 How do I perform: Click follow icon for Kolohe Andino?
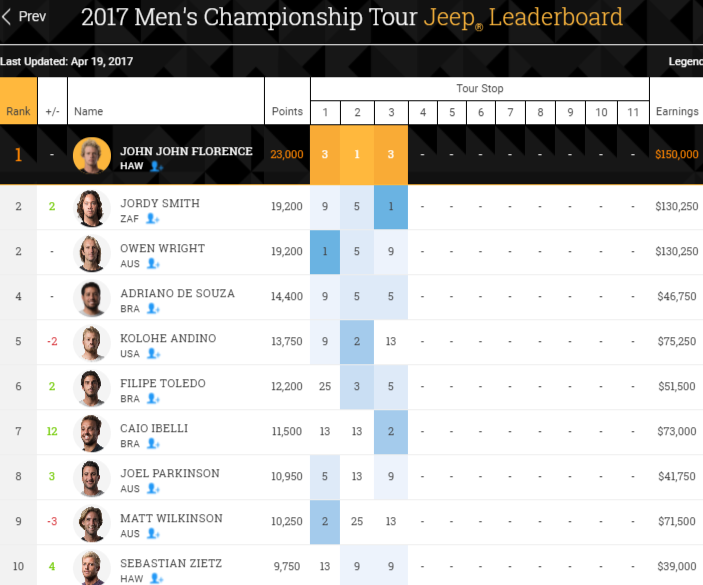coord(153,354)
